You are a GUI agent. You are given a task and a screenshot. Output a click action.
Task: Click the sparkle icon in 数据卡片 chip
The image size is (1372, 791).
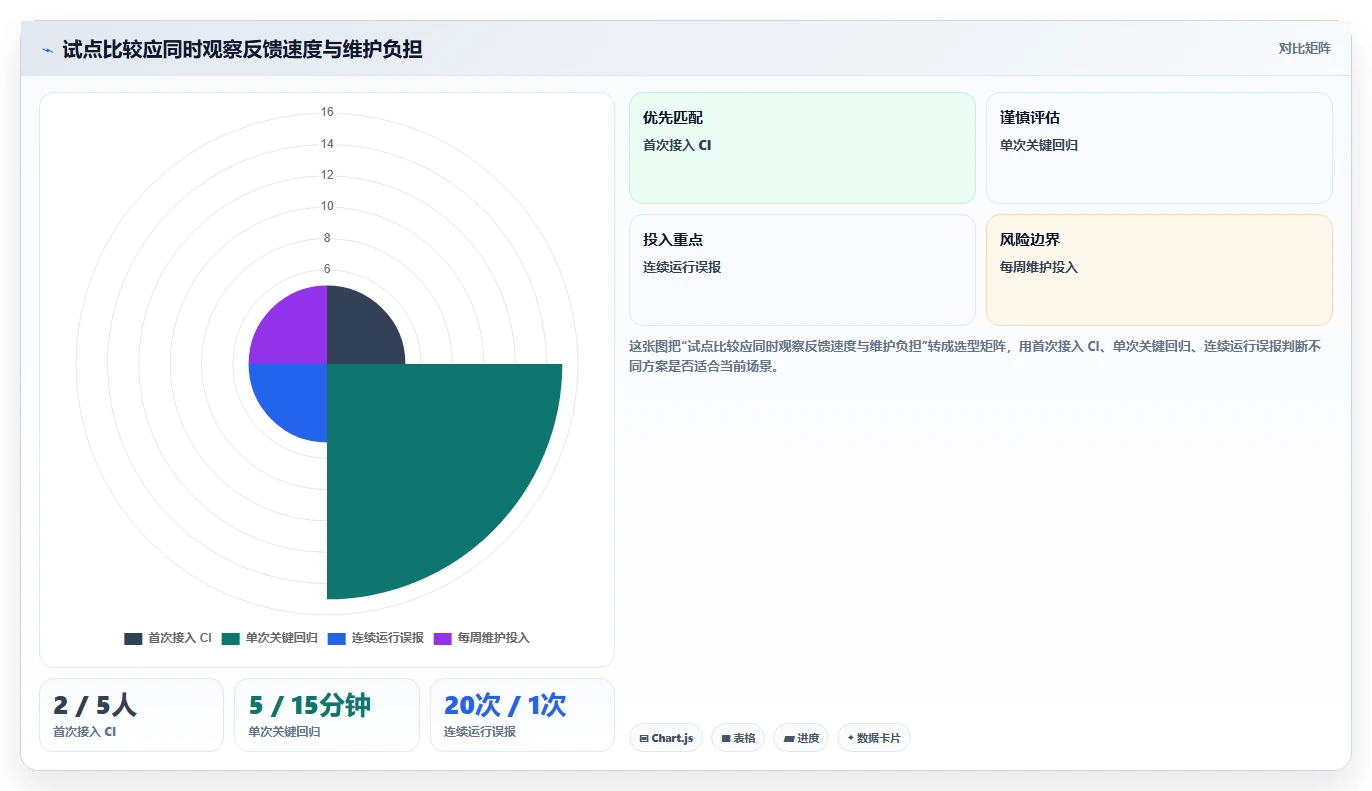point(850,738)
